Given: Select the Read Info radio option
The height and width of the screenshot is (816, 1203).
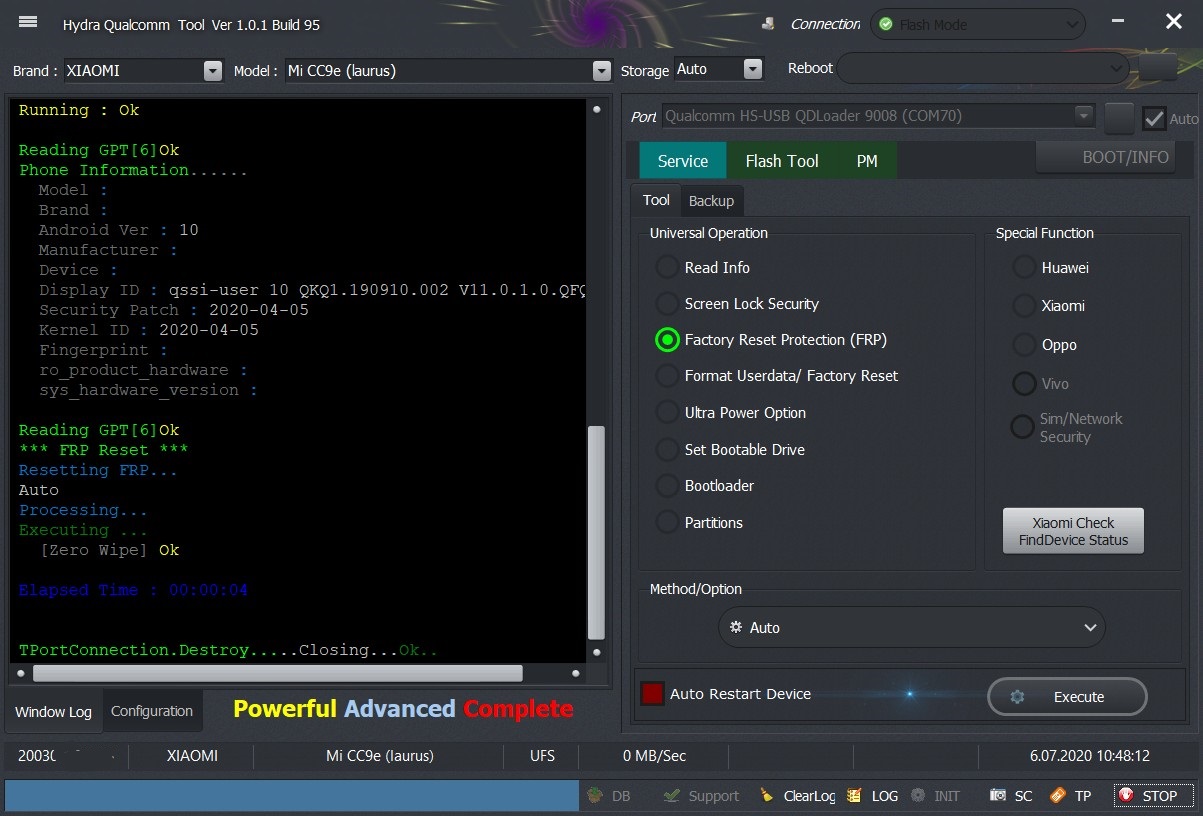Looking at the screenshot, I should pos(667,268).
